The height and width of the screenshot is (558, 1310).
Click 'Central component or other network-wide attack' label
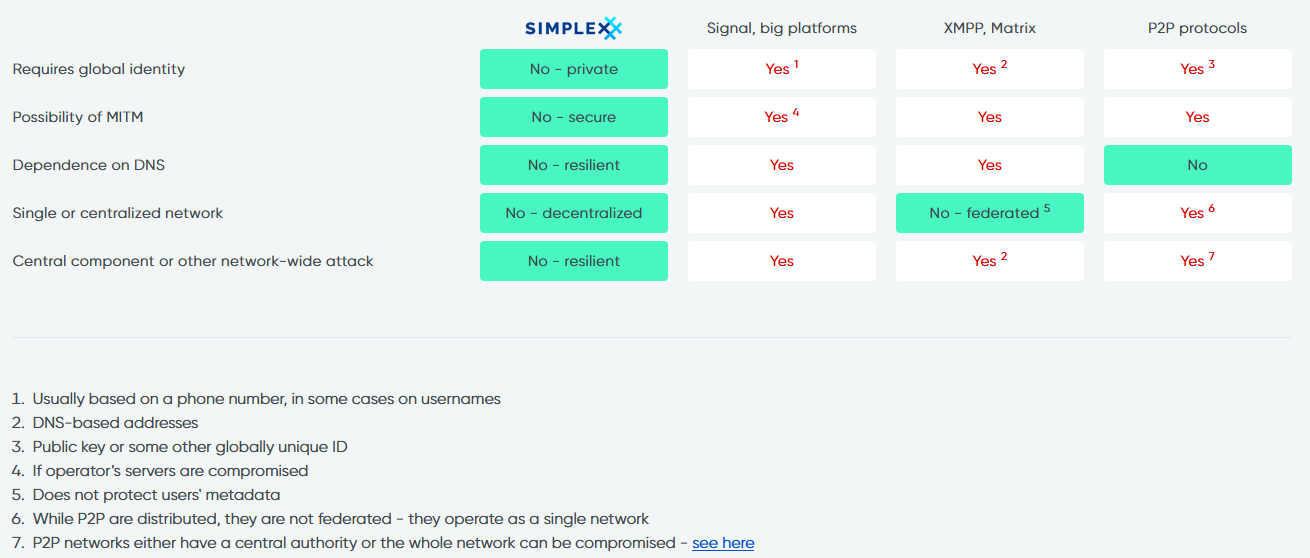193,261
